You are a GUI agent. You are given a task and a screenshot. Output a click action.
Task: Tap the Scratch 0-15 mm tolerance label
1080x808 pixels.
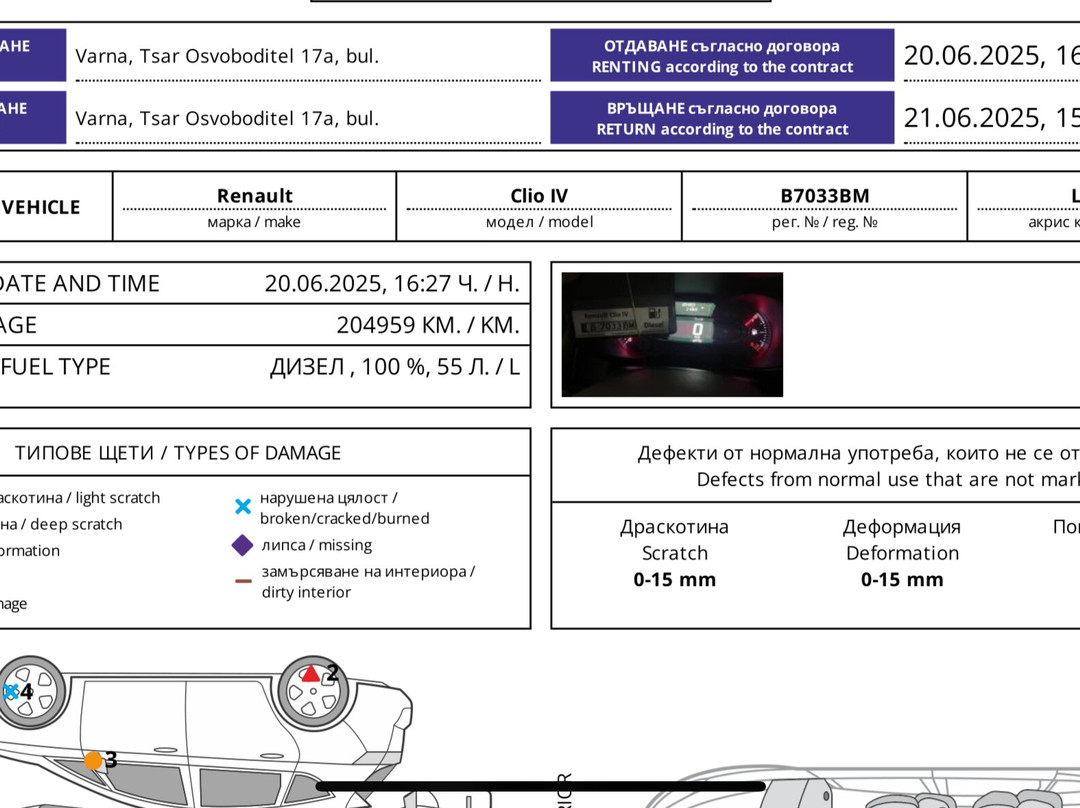[x=674, y=553]
